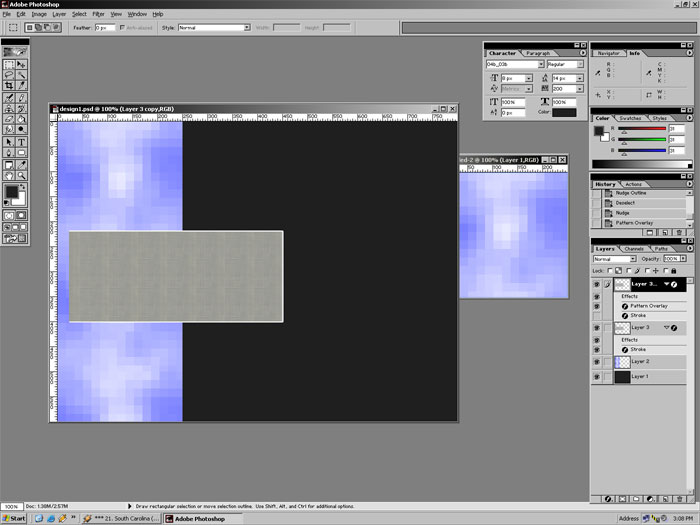Open the Filter menu
The image size is (700, 525).
pyautogui.click(x=98, y=14)
